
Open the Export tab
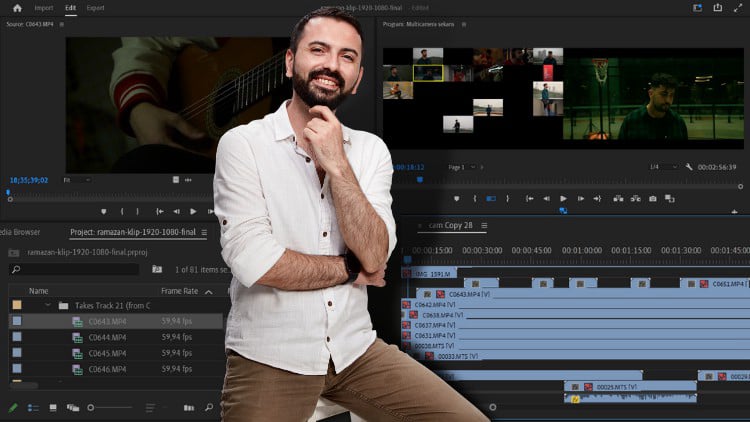(95, 8)
